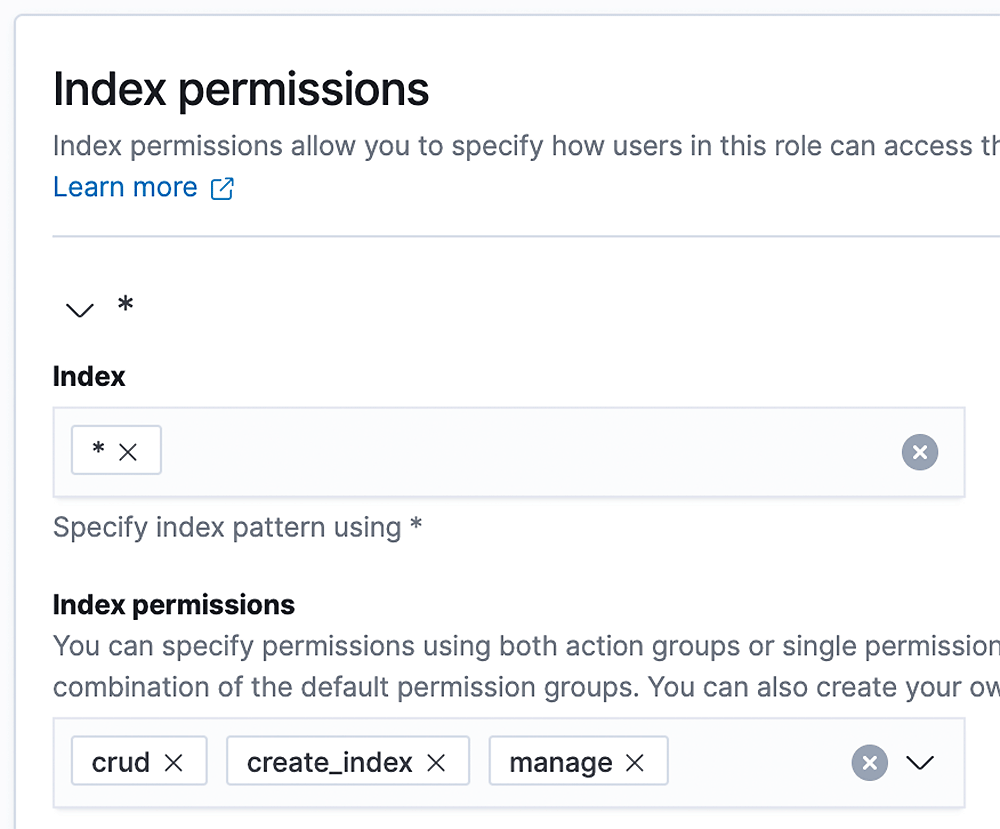The height and width of the screenshot is (829, 1000).
Task: Remove the * index pattern chip
Action: (x=128, y=452)
